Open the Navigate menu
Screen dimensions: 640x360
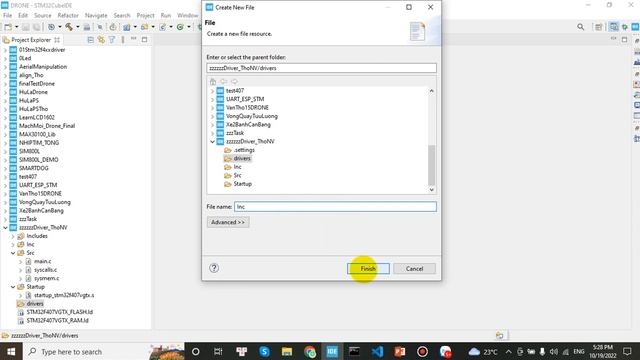(96, 16)
